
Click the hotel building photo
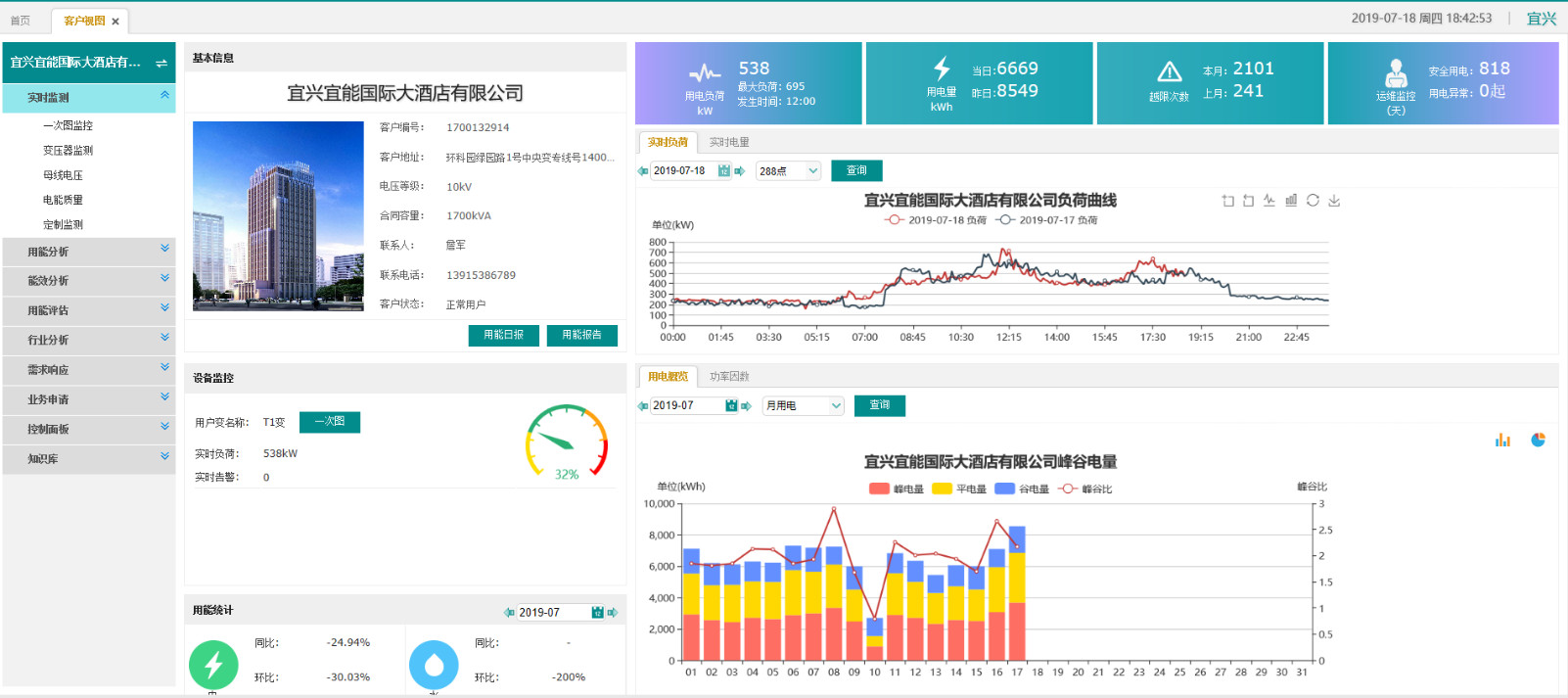click(x=278, y=216)
